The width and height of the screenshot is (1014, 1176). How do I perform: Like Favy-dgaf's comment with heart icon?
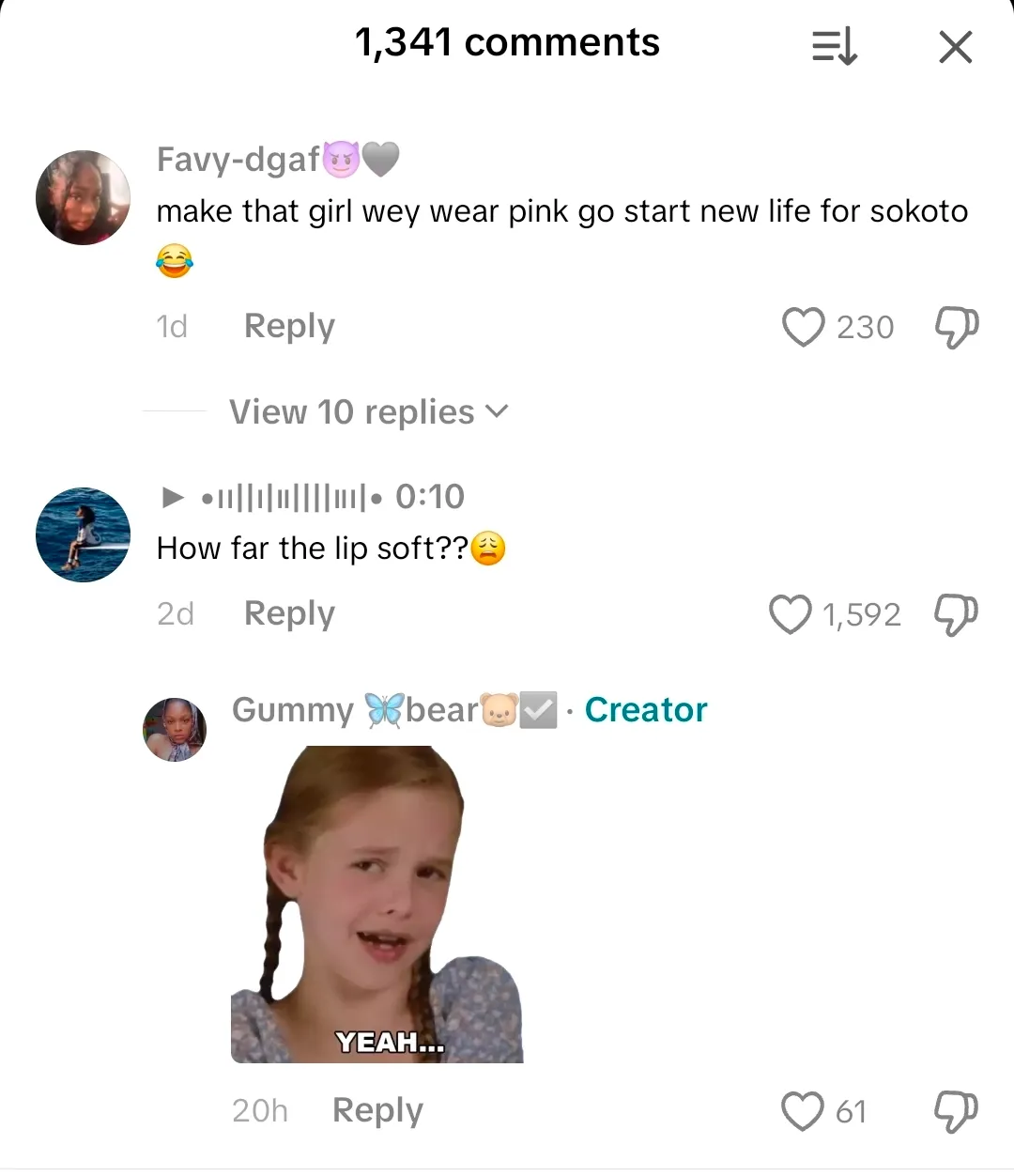point(803,327)
